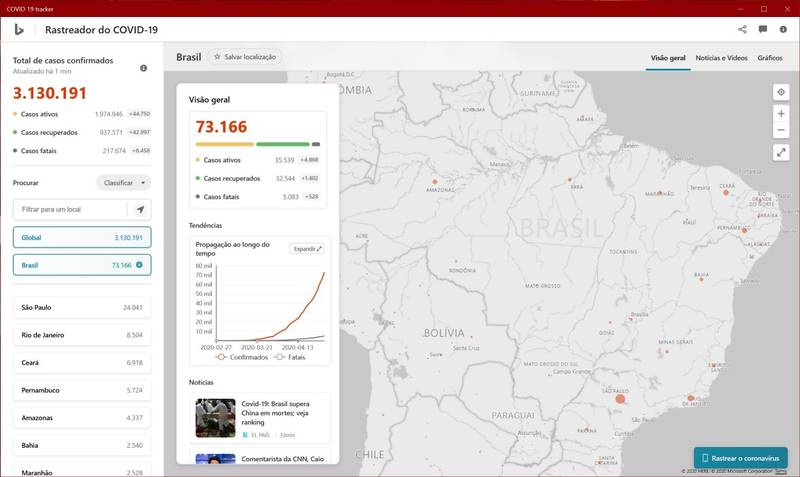Remove Brasil selection with its X icon

[x=139, y=265]
